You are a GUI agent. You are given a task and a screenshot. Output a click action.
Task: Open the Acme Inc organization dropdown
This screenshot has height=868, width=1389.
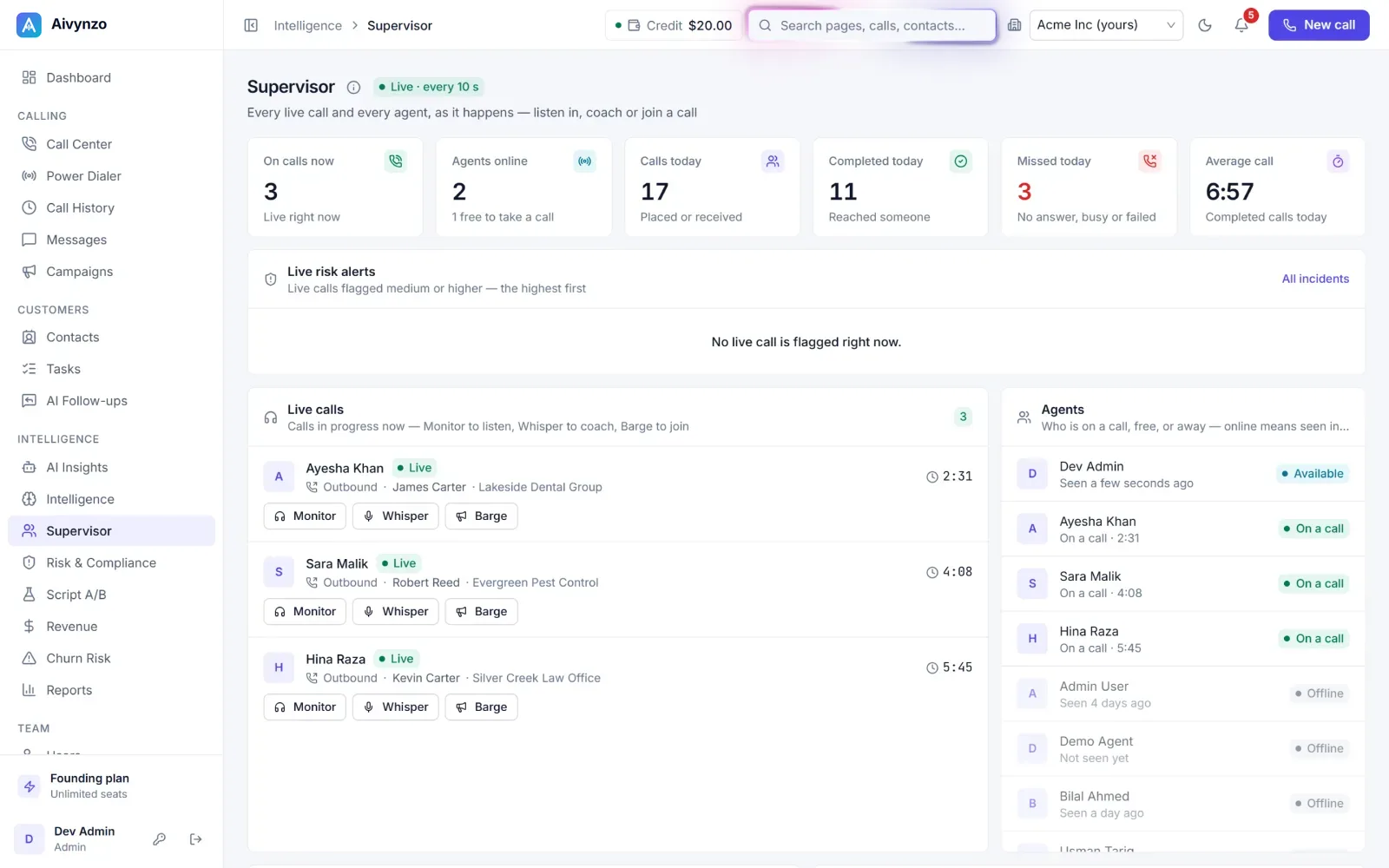click(x=1106, y=25)
